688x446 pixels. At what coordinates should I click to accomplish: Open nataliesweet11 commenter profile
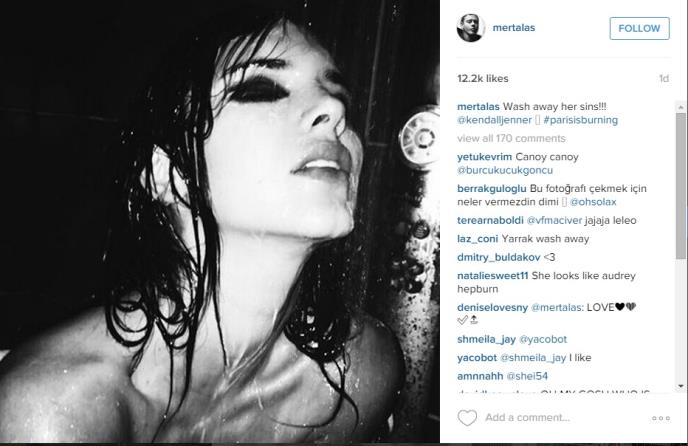click(493, 276)
